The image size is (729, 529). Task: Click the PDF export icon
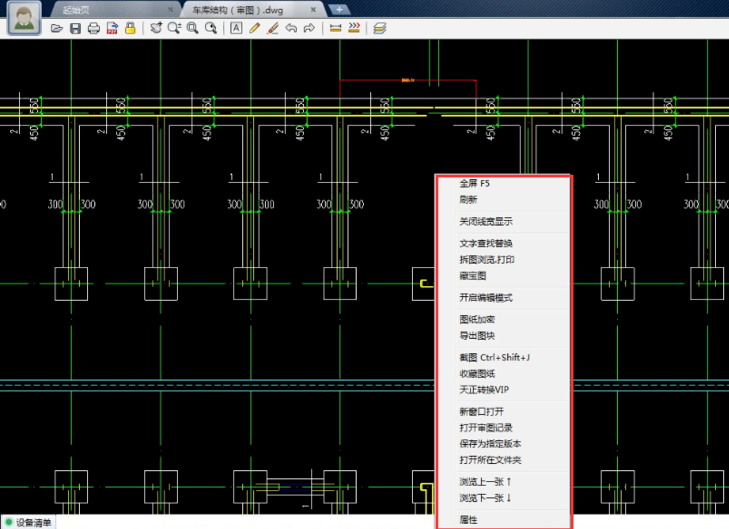111,28
